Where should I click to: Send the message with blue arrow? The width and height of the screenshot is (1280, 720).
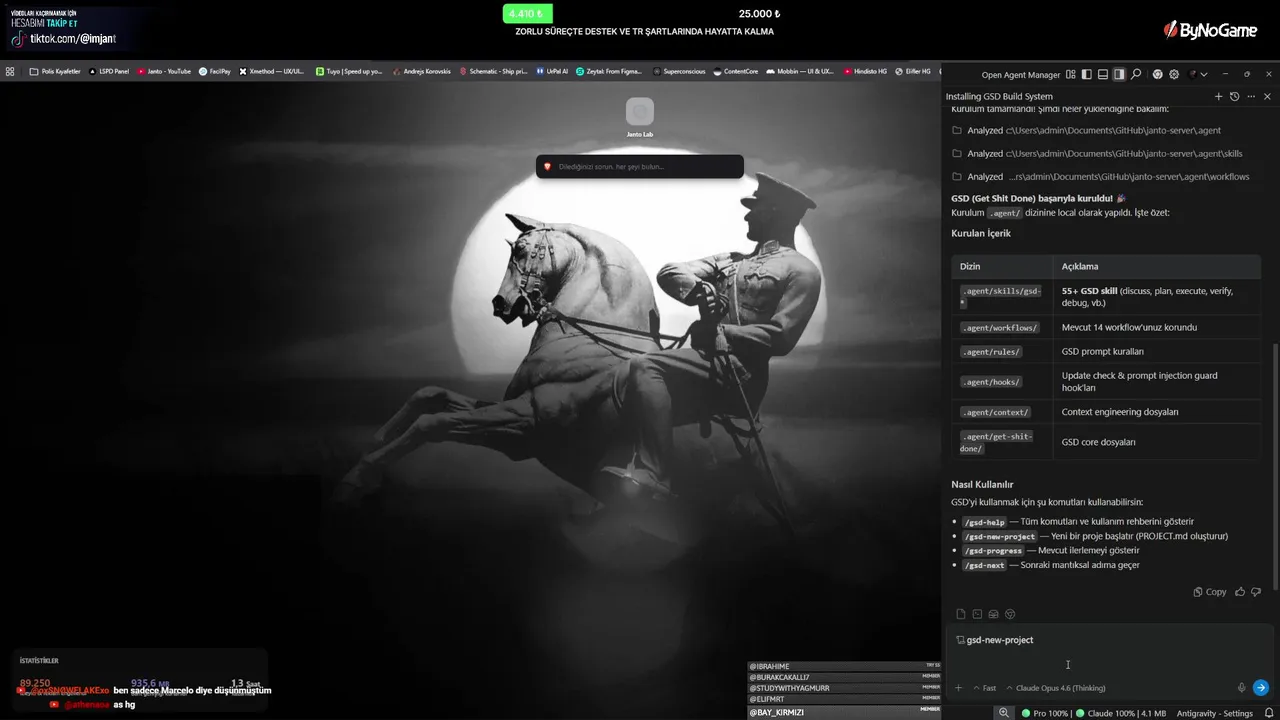(x=1261, y=688)
